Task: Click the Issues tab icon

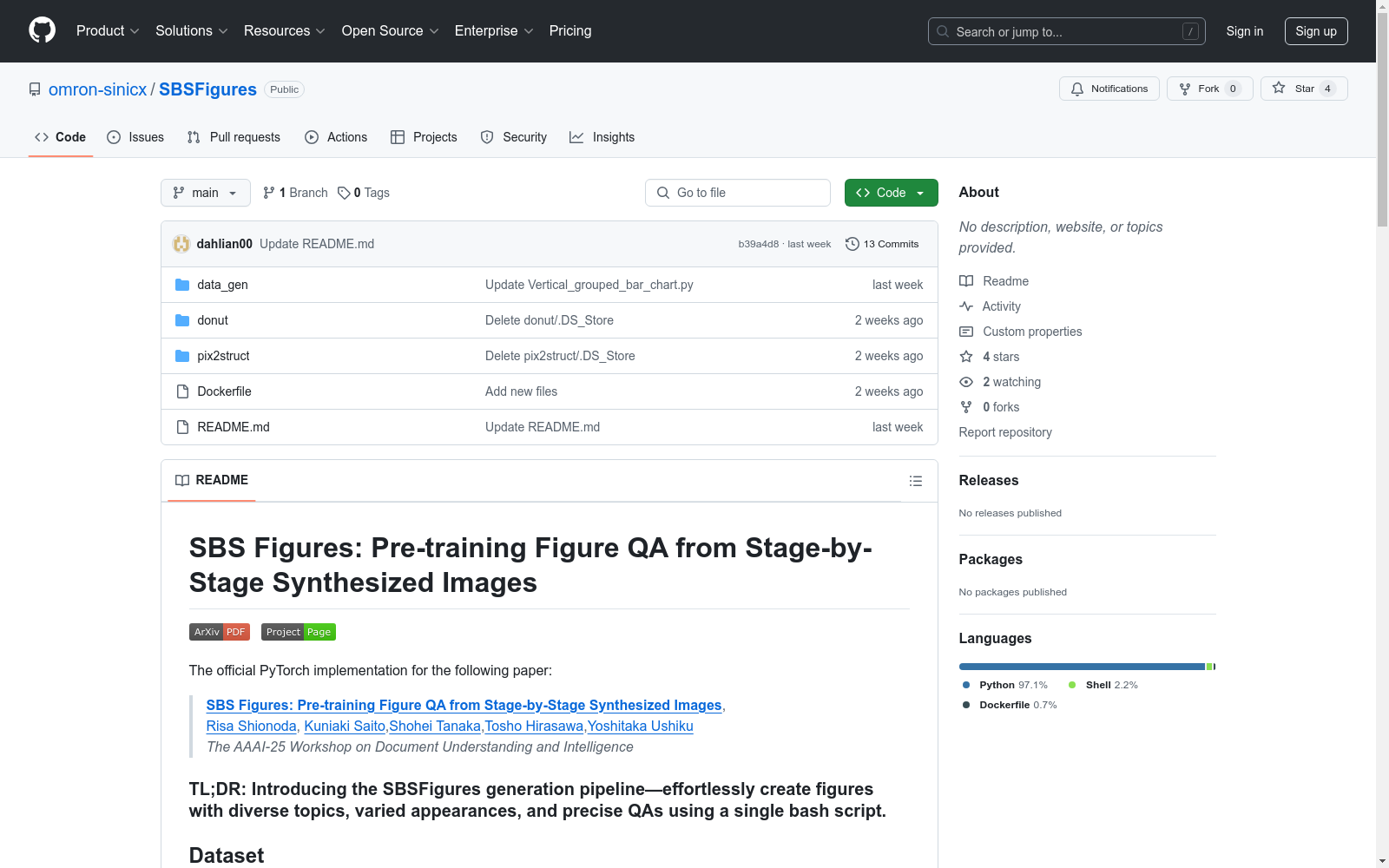Action: [x=114, y=137]
